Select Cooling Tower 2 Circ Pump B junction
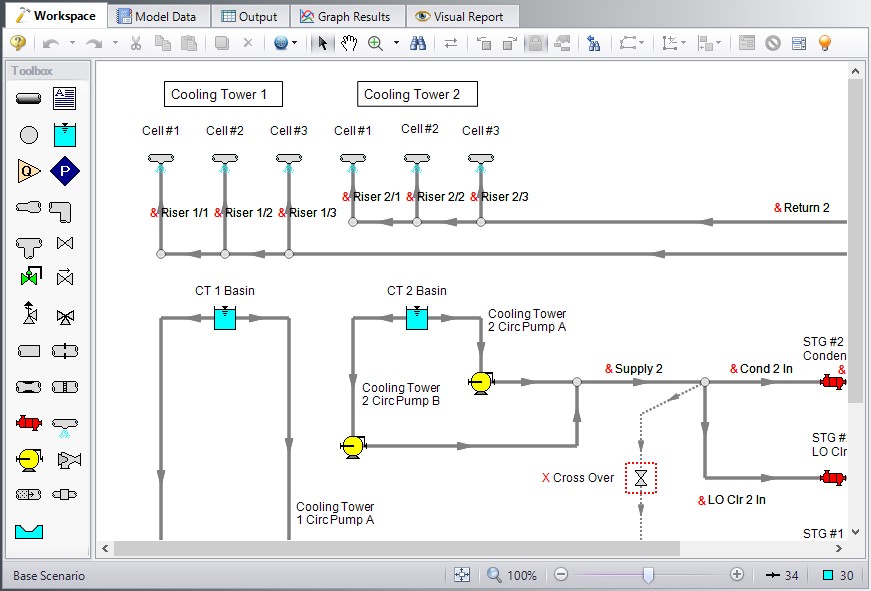The image size is (871, 591). pyautogui.click(x=352, y=446)
